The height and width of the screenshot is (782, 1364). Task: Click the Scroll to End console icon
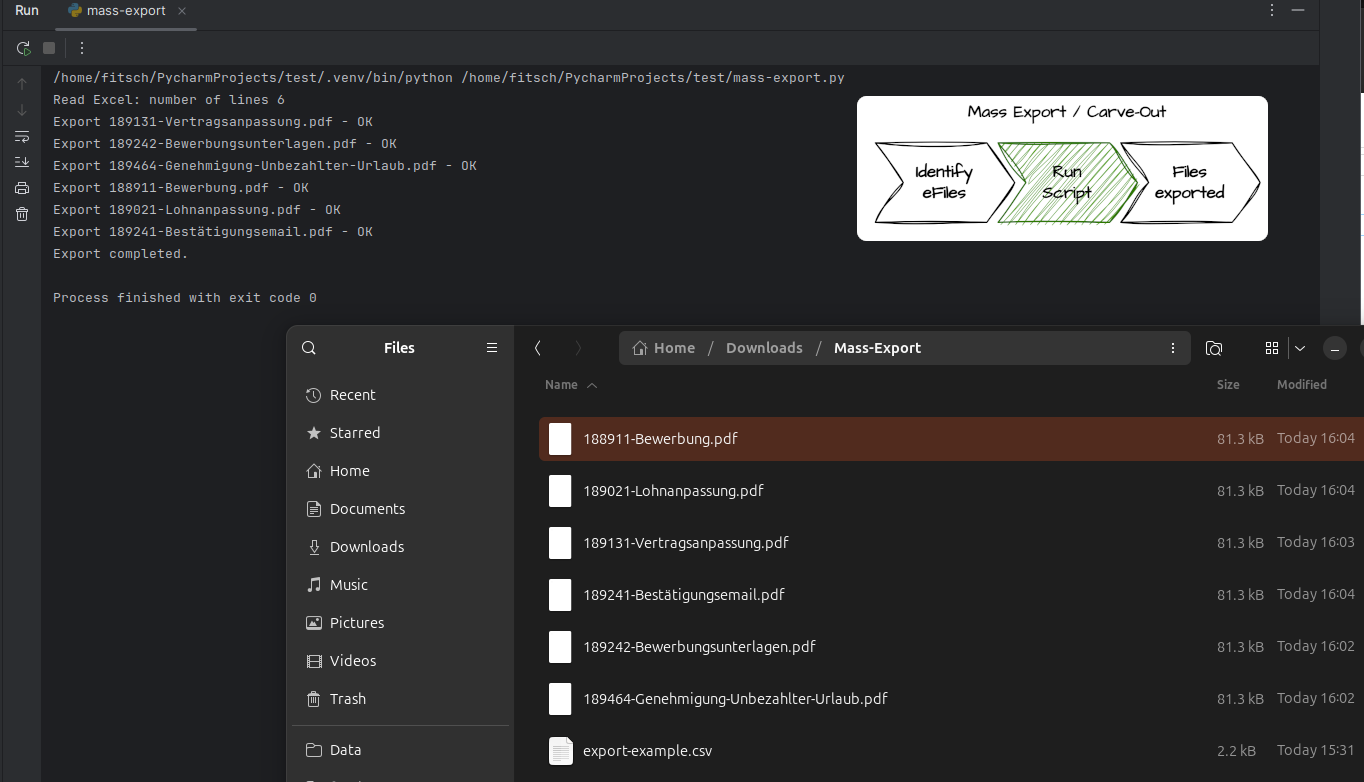[21, 162]
